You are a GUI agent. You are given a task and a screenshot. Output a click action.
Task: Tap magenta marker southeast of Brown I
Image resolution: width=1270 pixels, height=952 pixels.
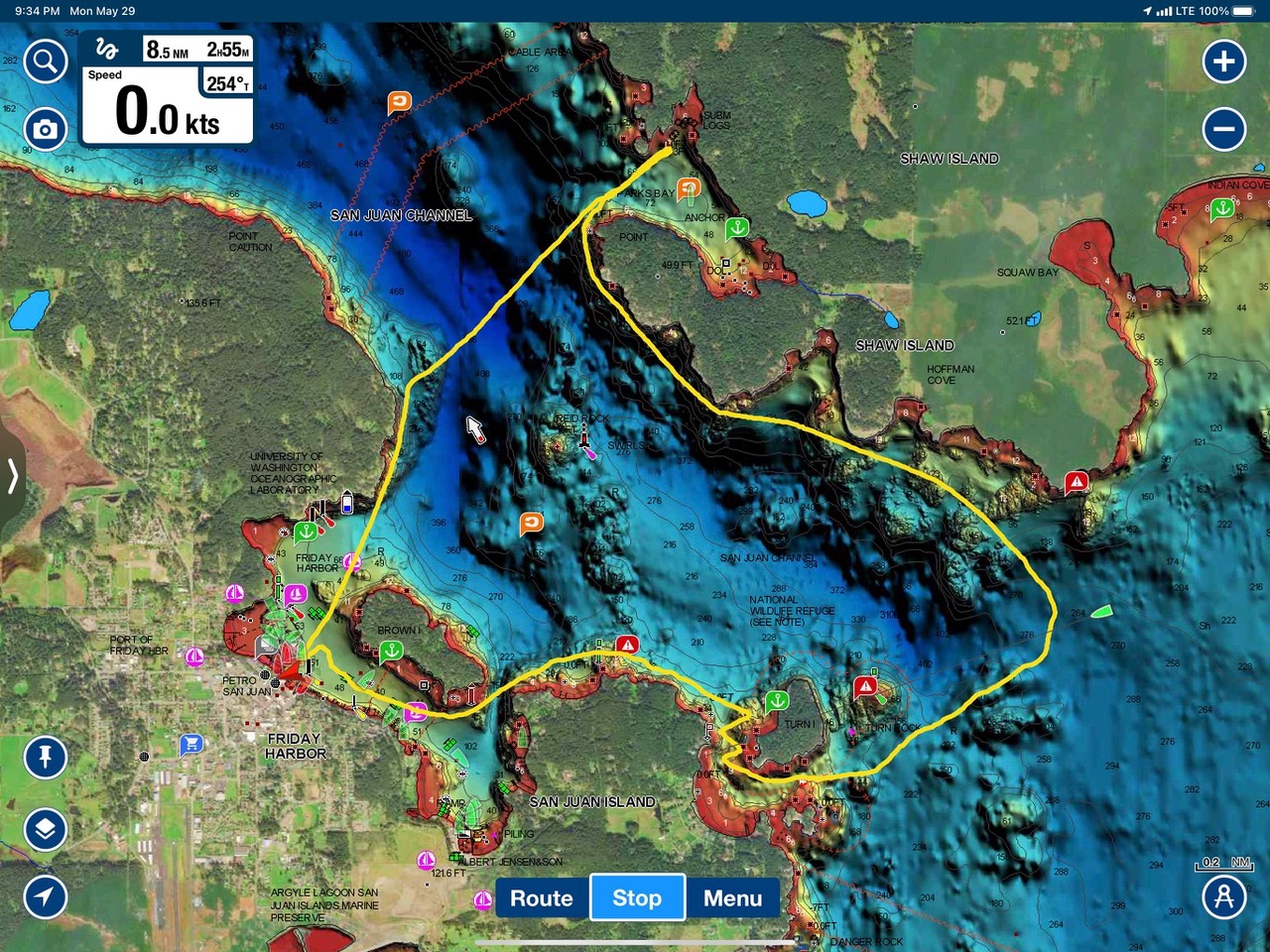point(416,711)
